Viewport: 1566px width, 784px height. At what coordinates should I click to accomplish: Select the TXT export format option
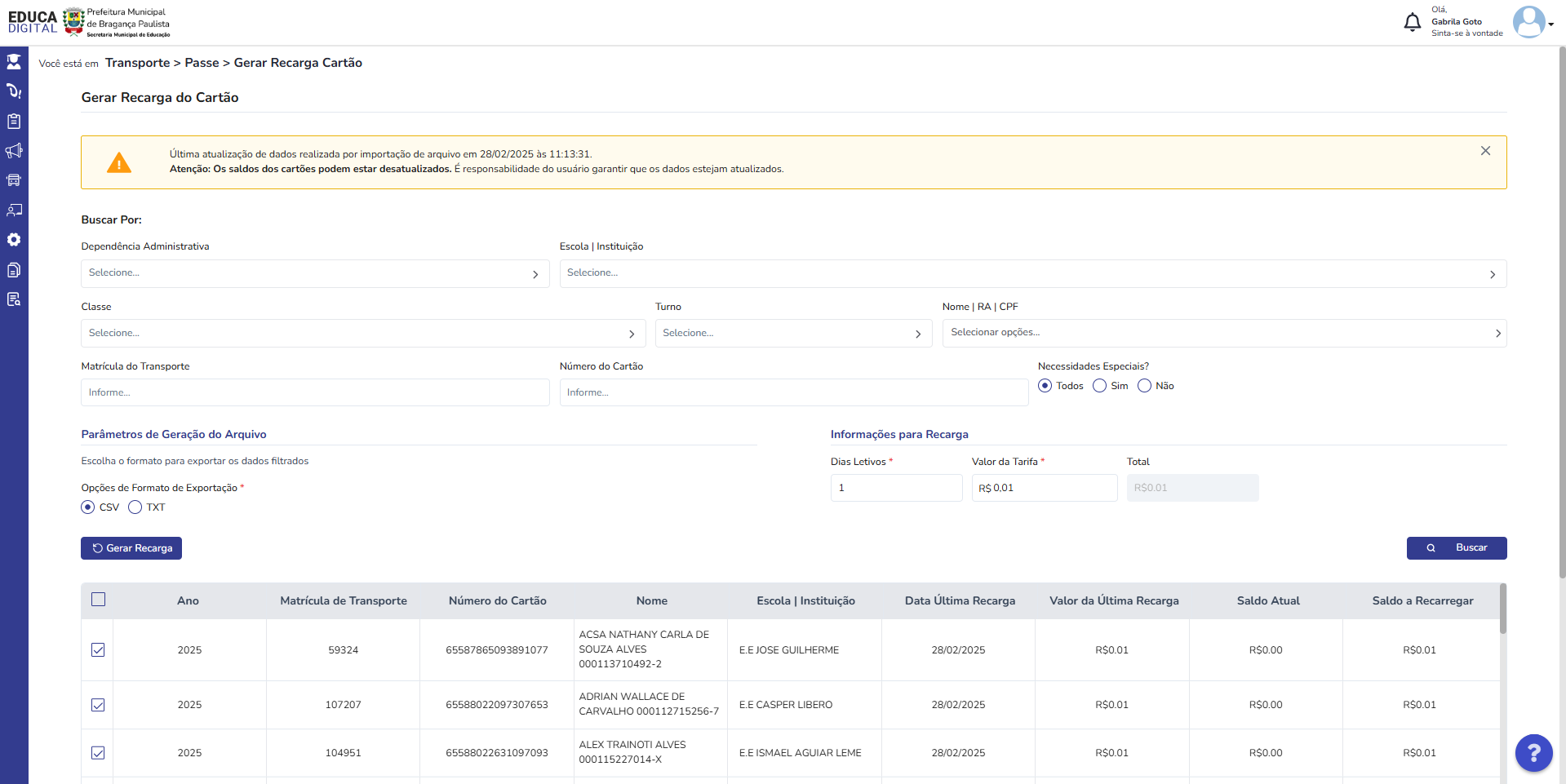tap(135, 507)
